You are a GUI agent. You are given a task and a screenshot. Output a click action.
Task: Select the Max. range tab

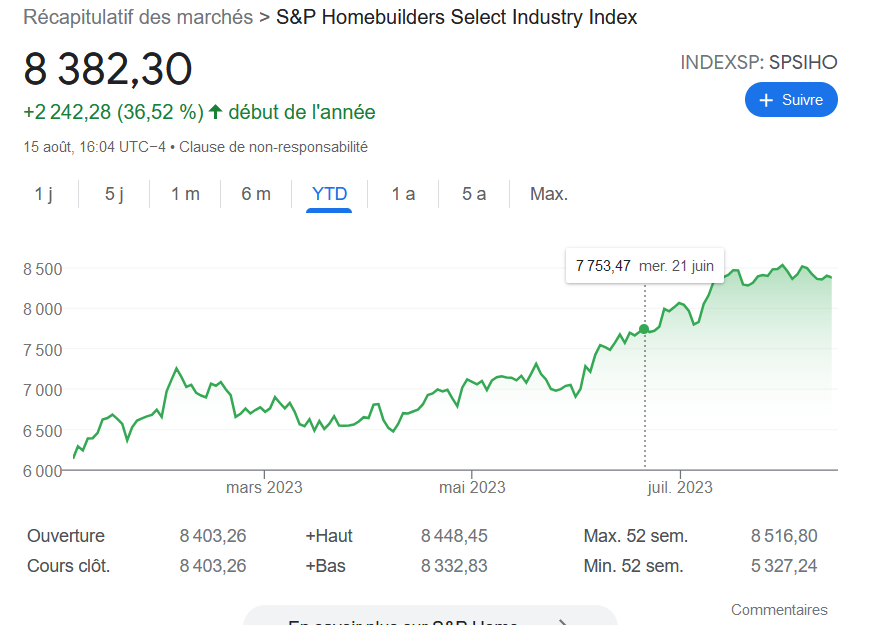[549, 194]
